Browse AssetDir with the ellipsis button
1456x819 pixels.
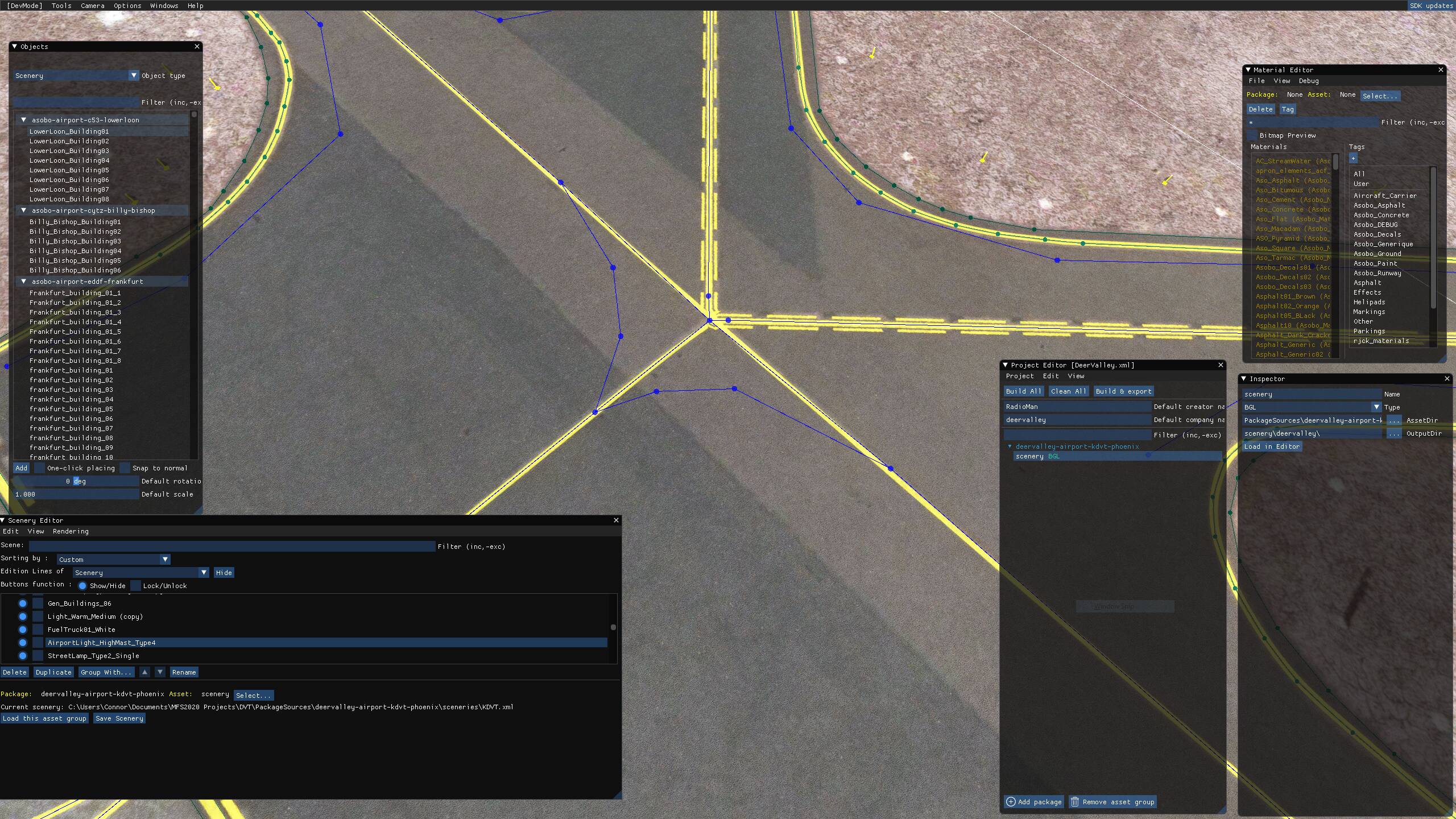pos(1393,420)
